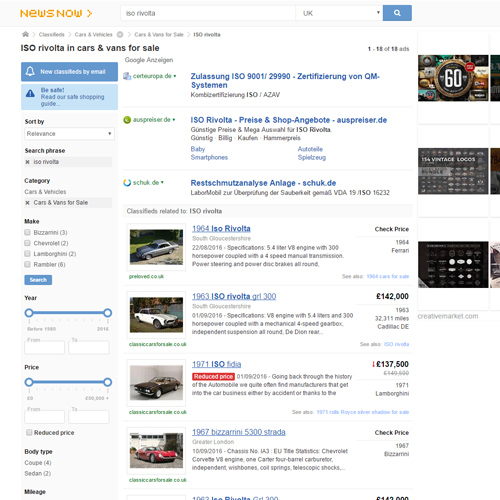Open '1971 rolls Royce silver shadow' link
Image resolution: width=500 pixels, height=500 pixels.
[x=363, y=412]
